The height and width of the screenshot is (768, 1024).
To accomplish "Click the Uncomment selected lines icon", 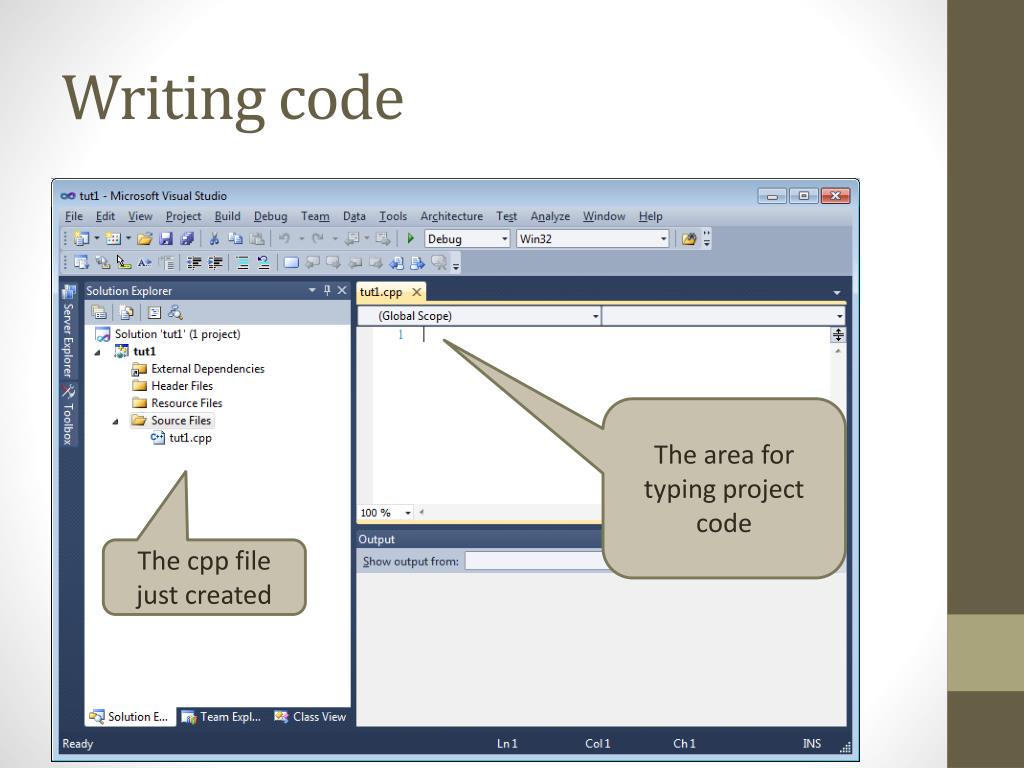I will pos(263,263).
